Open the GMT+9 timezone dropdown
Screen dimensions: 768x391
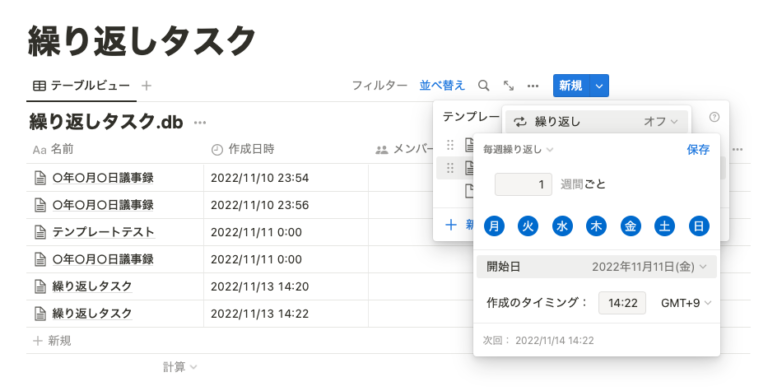[x=686, y=303]
